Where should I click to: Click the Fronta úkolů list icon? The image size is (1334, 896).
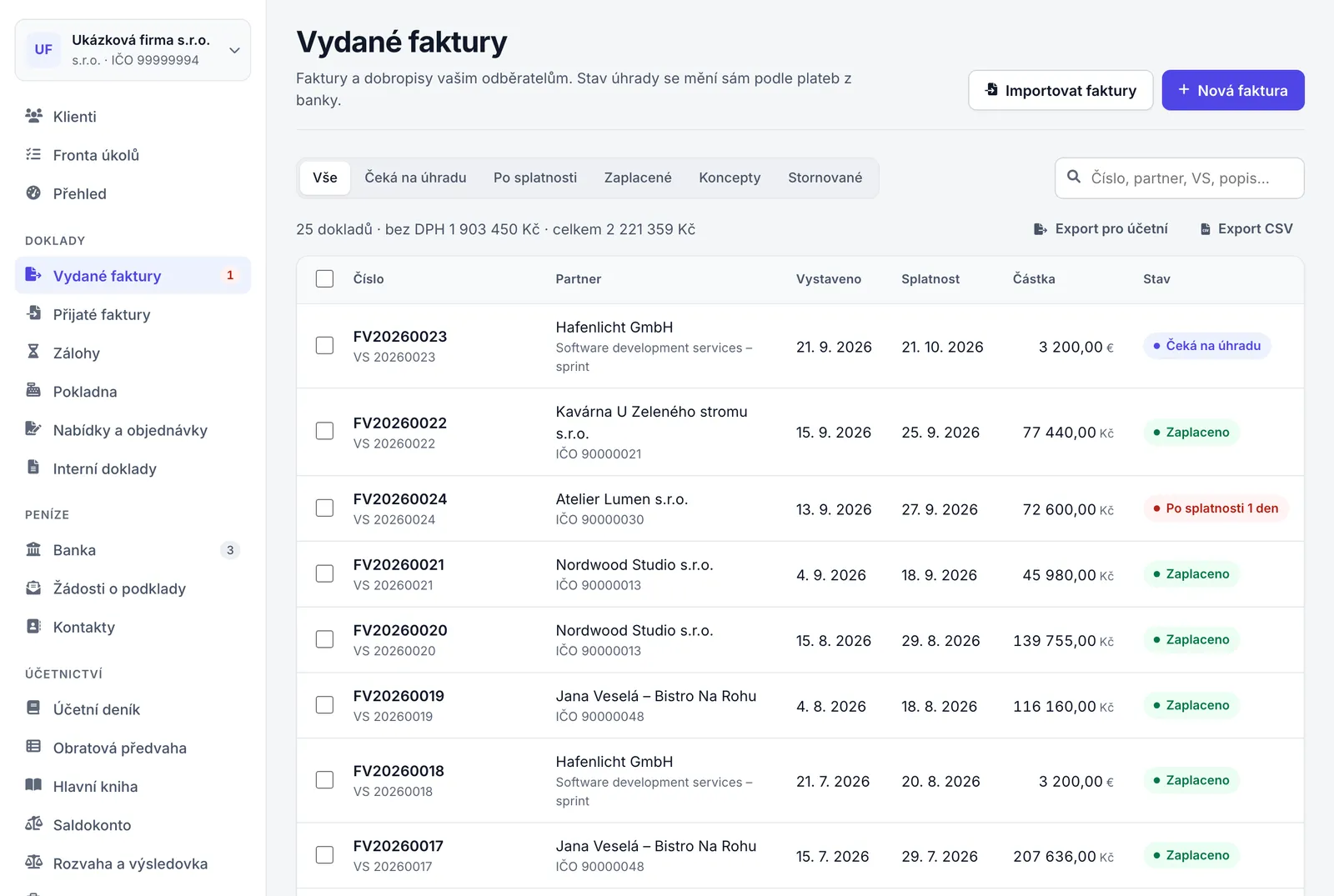click(x=33, y=154)
